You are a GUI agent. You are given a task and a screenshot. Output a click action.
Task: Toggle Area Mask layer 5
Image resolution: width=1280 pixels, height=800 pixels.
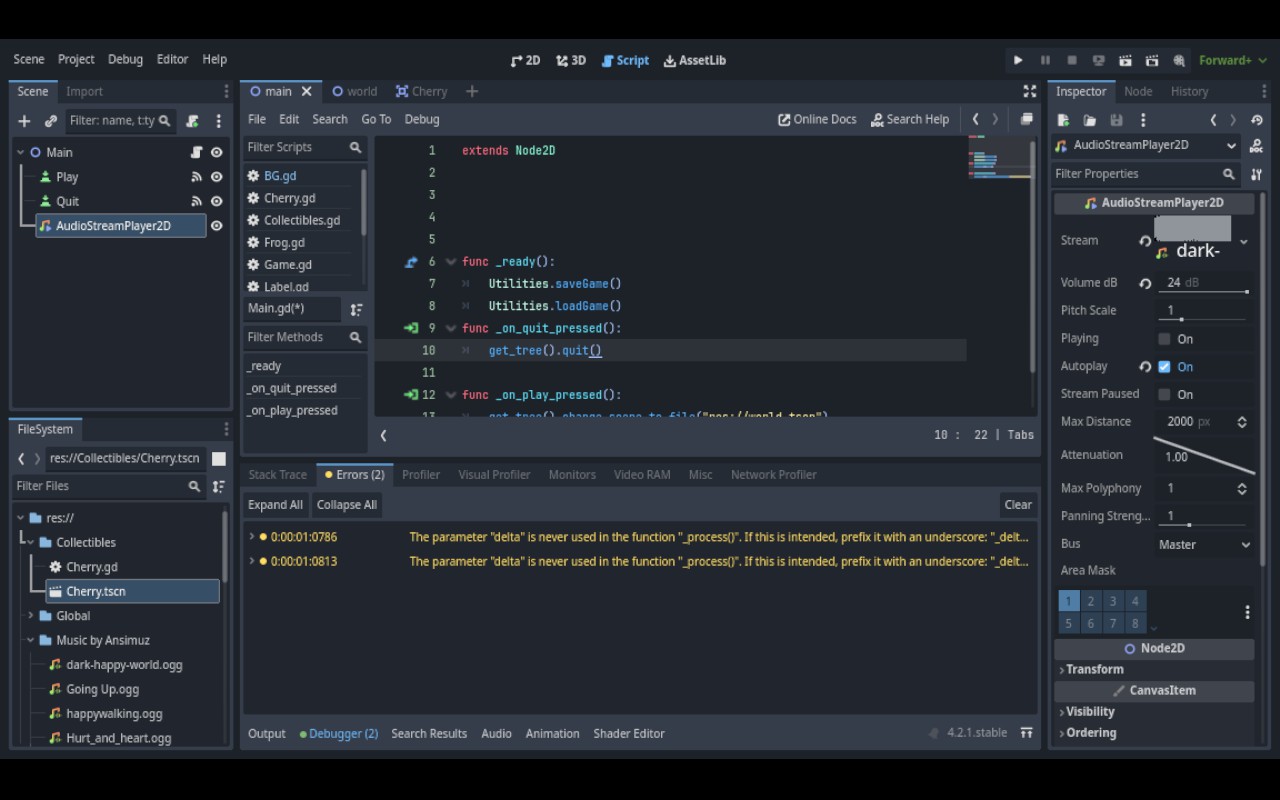click(x=1069, y=623)
